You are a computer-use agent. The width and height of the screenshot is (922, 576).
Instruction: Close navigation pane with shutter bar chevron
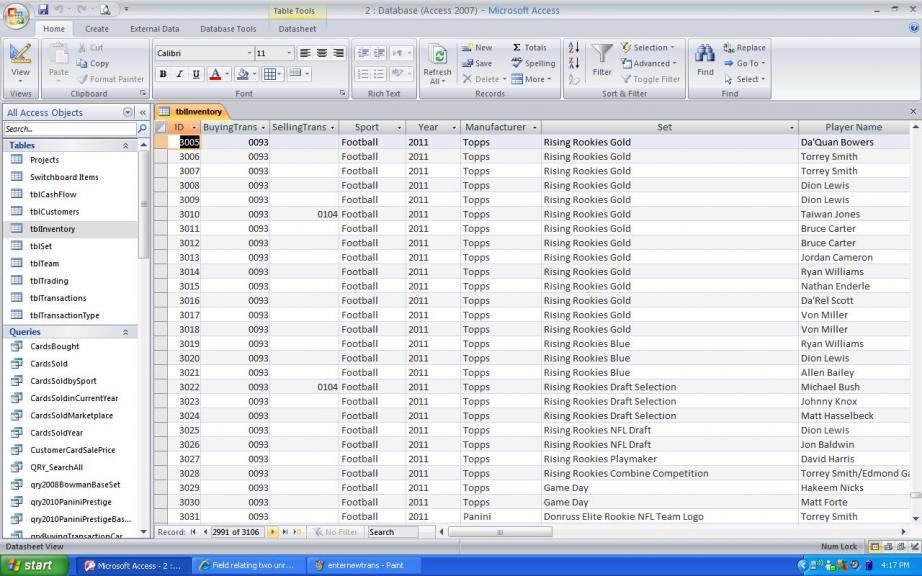[x=142, y=112]
